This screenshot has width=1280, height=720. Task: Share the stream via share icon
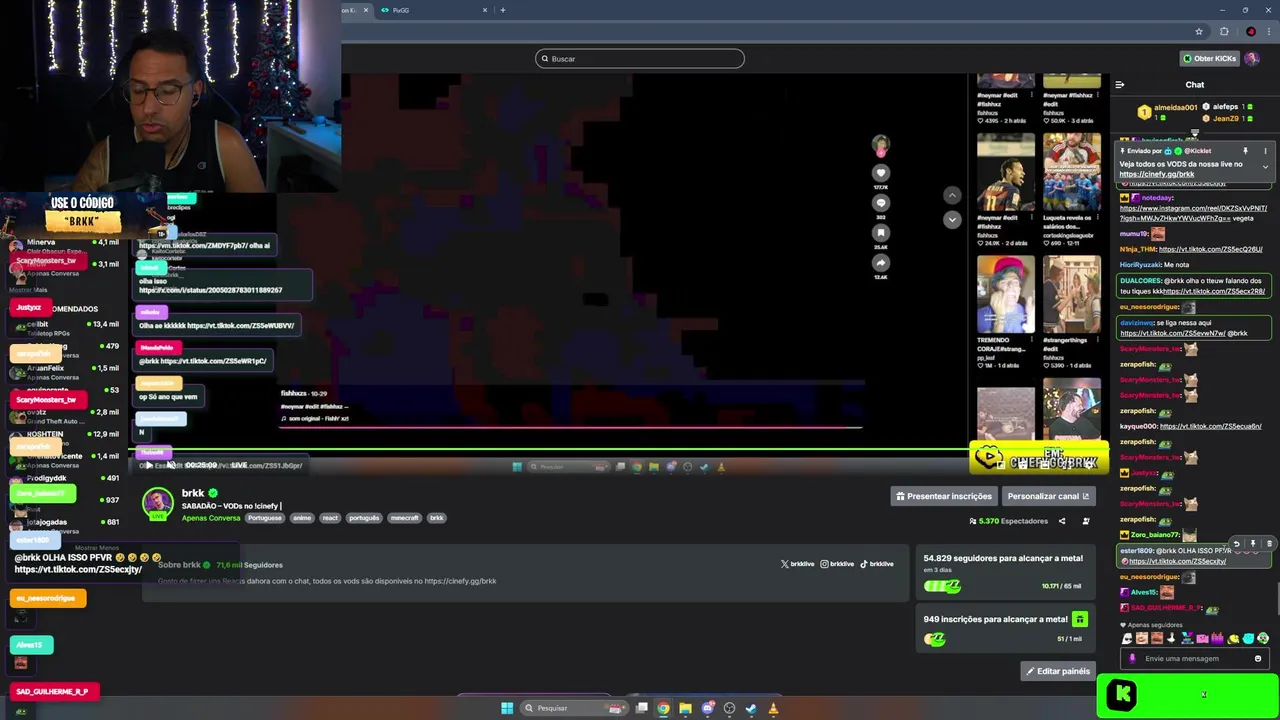tap(1062, 521)
